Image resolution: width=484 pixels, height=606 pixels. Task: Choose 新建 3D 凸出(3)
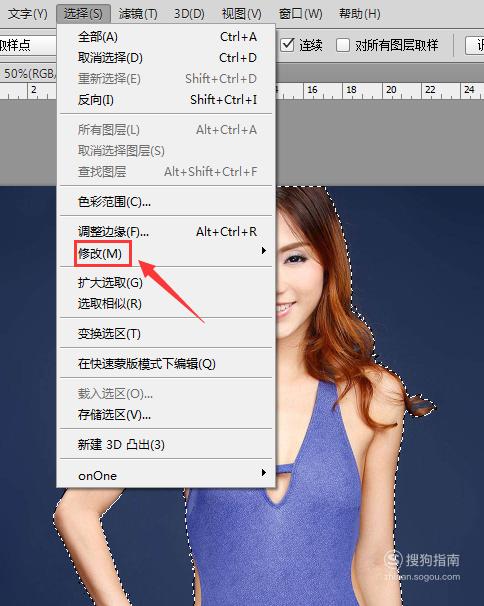tap(166, 444)
